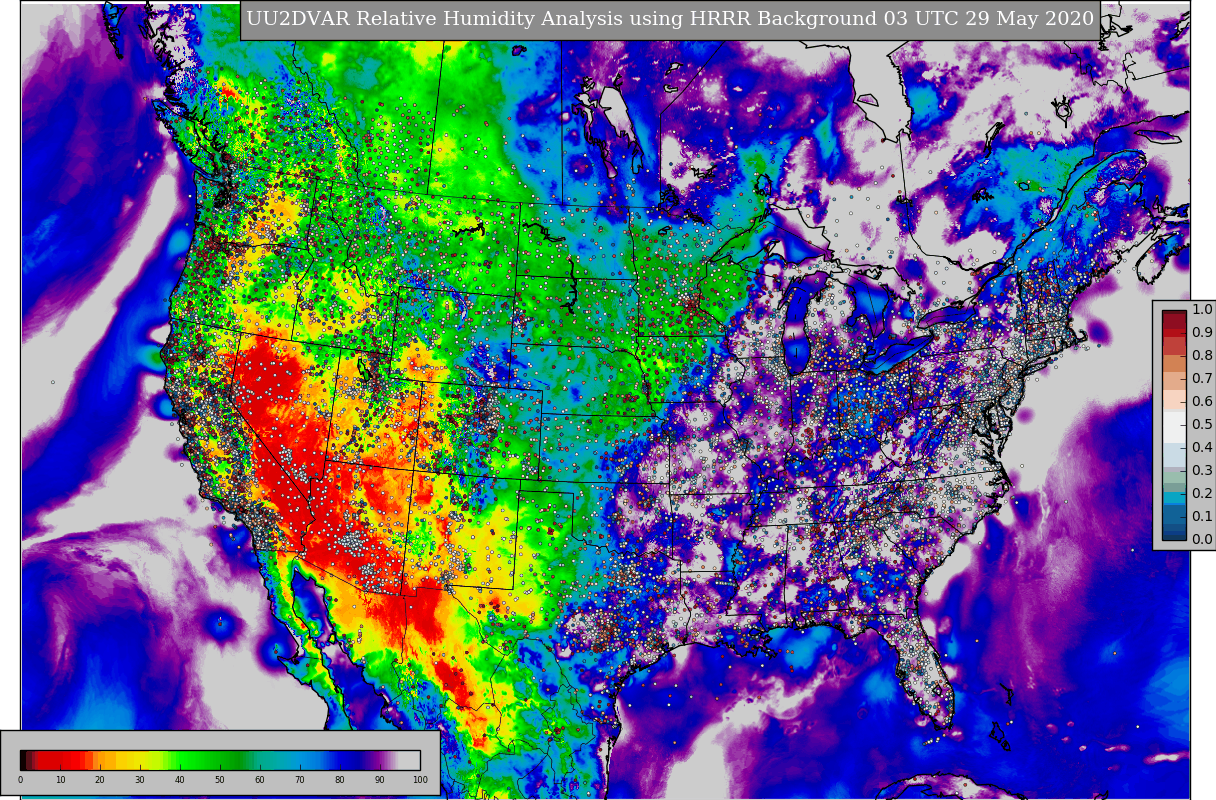Click the 10 tick on humidity colorbar
This screenshot has width=1216, height=800.
(60, 779)
